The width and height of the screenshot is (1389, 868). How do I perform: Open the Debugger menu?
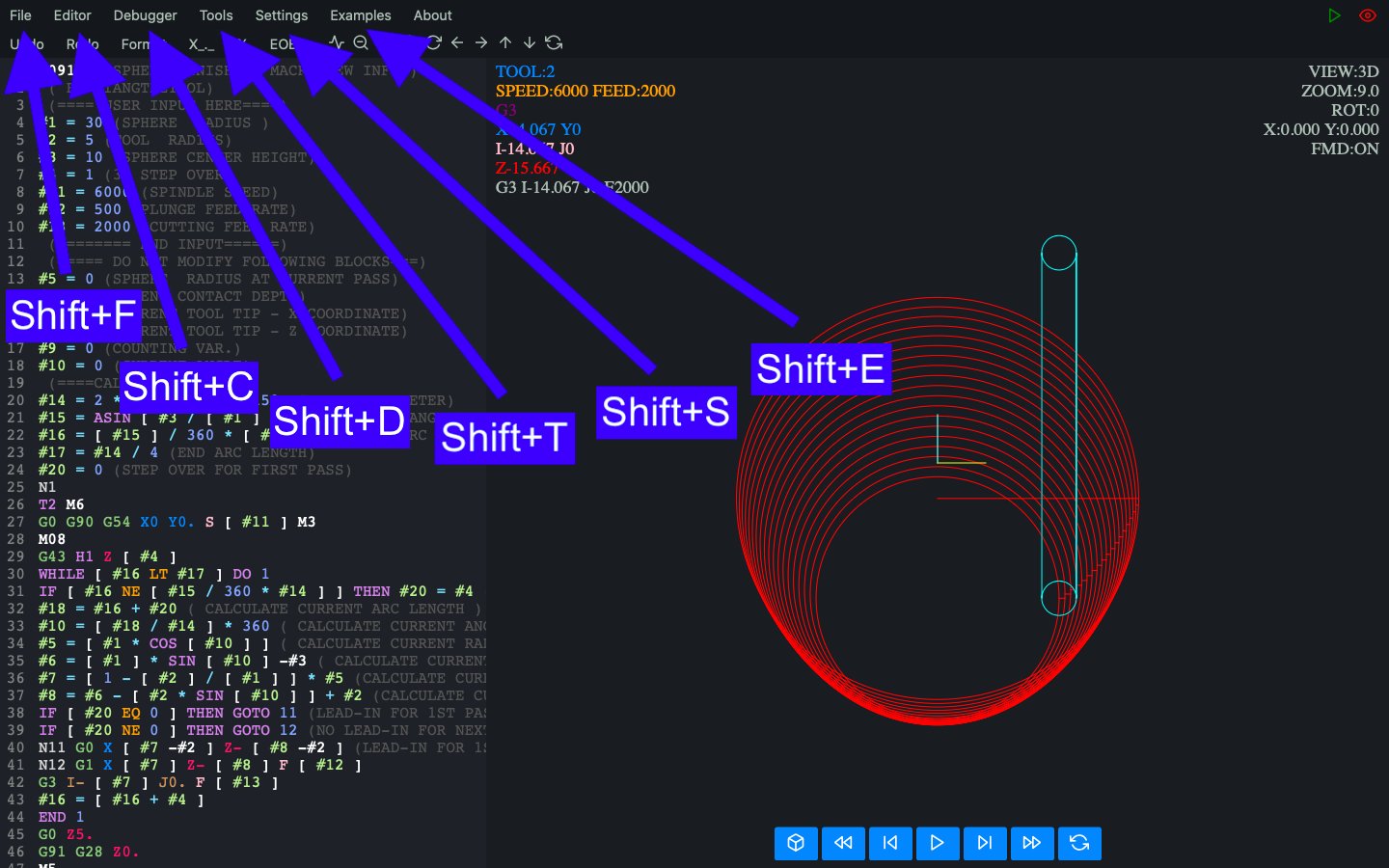tap(145, 15)
